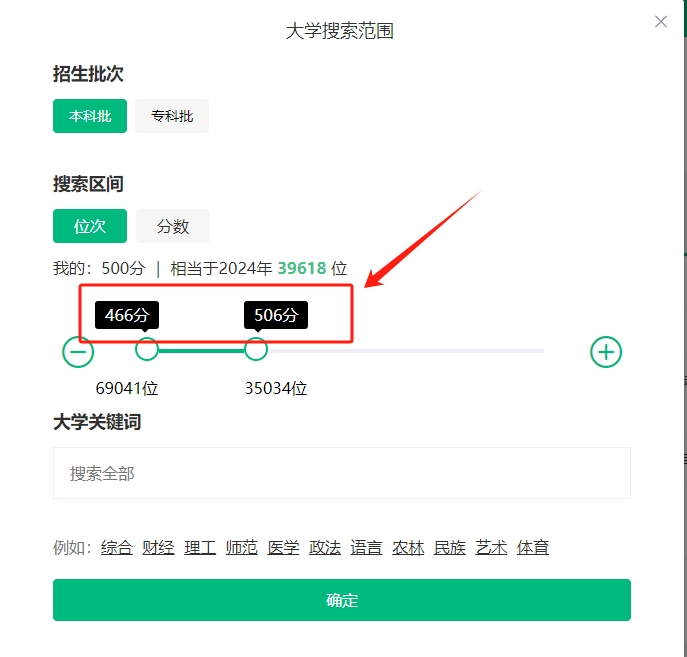Click the 医学 keyword suggestion
Image resolution: width=687 pixels, height=657 pixels.
(x=283, y=548)
